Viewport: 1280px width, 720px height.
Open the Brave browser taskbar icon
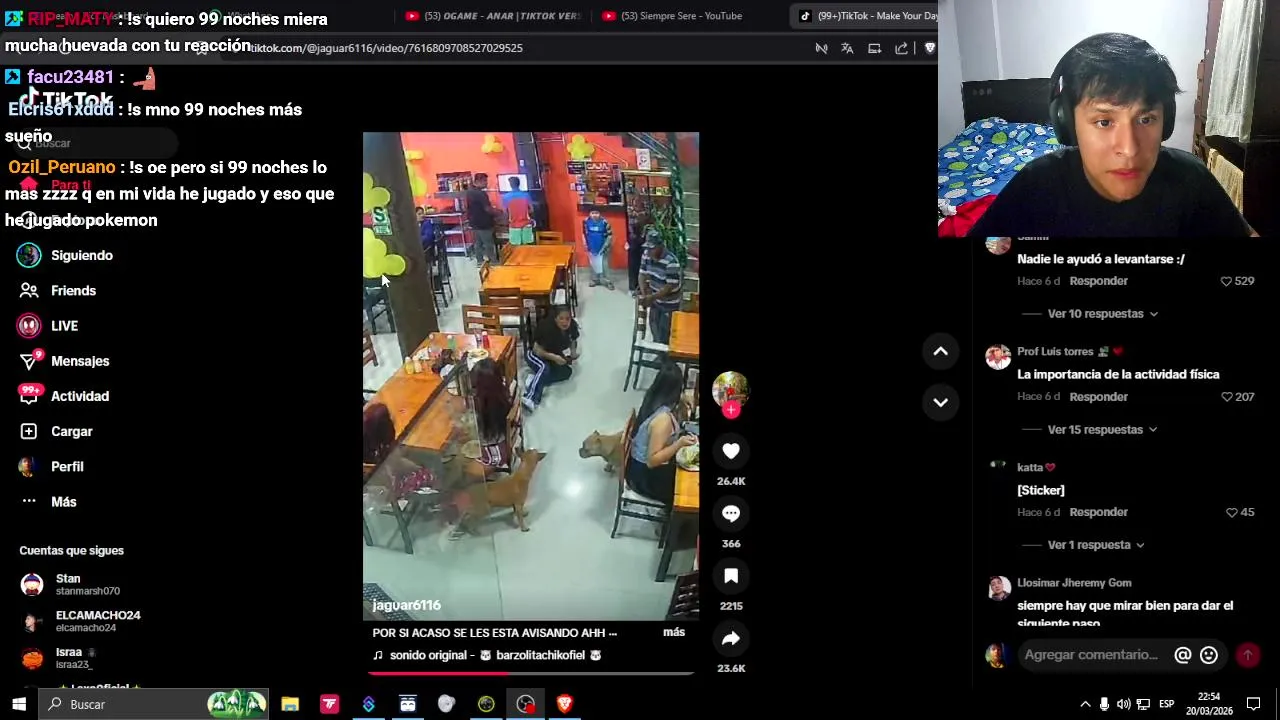(564, 704)
